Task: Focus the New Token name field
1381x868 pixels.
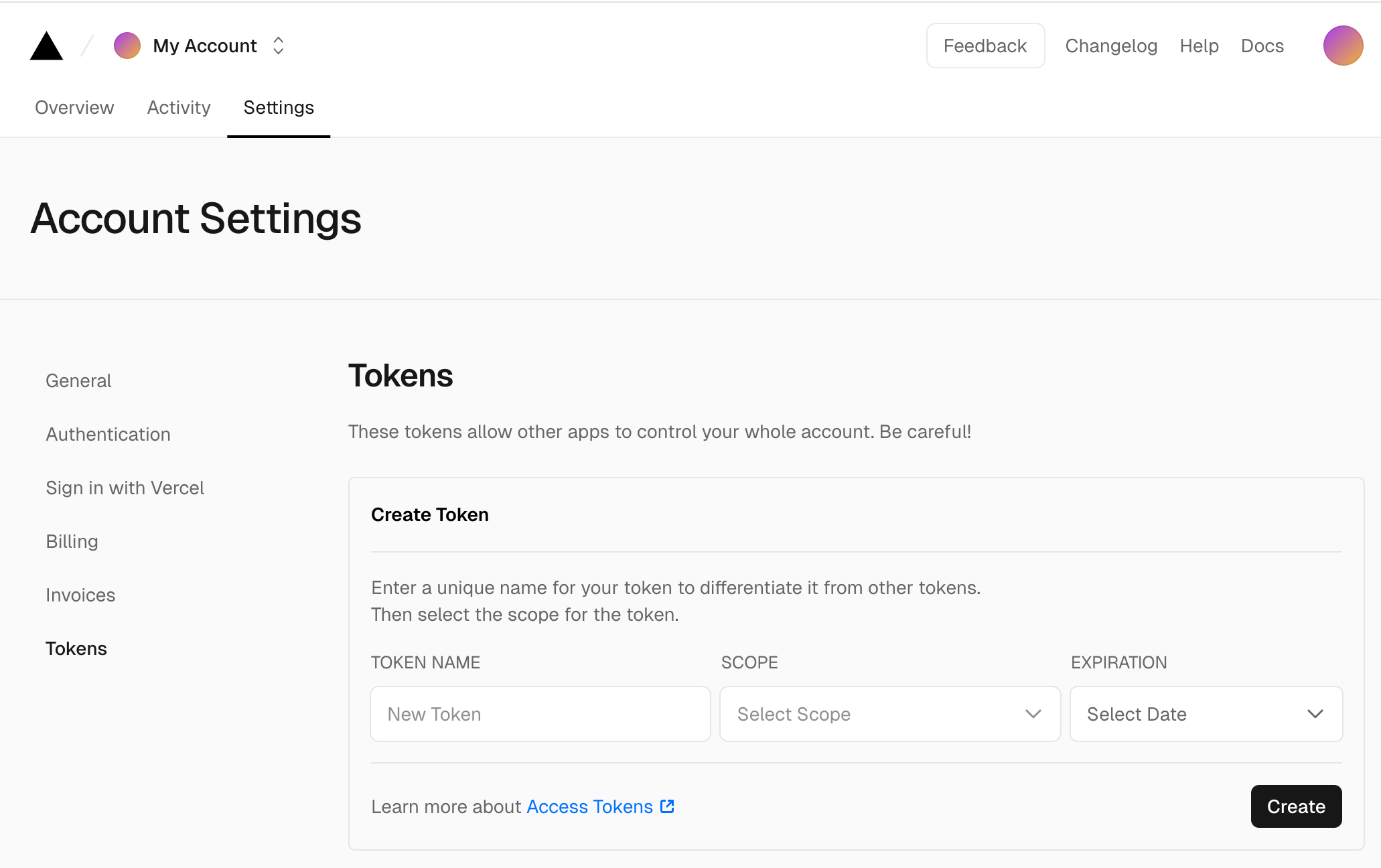Action: click(x=540, y=714)
